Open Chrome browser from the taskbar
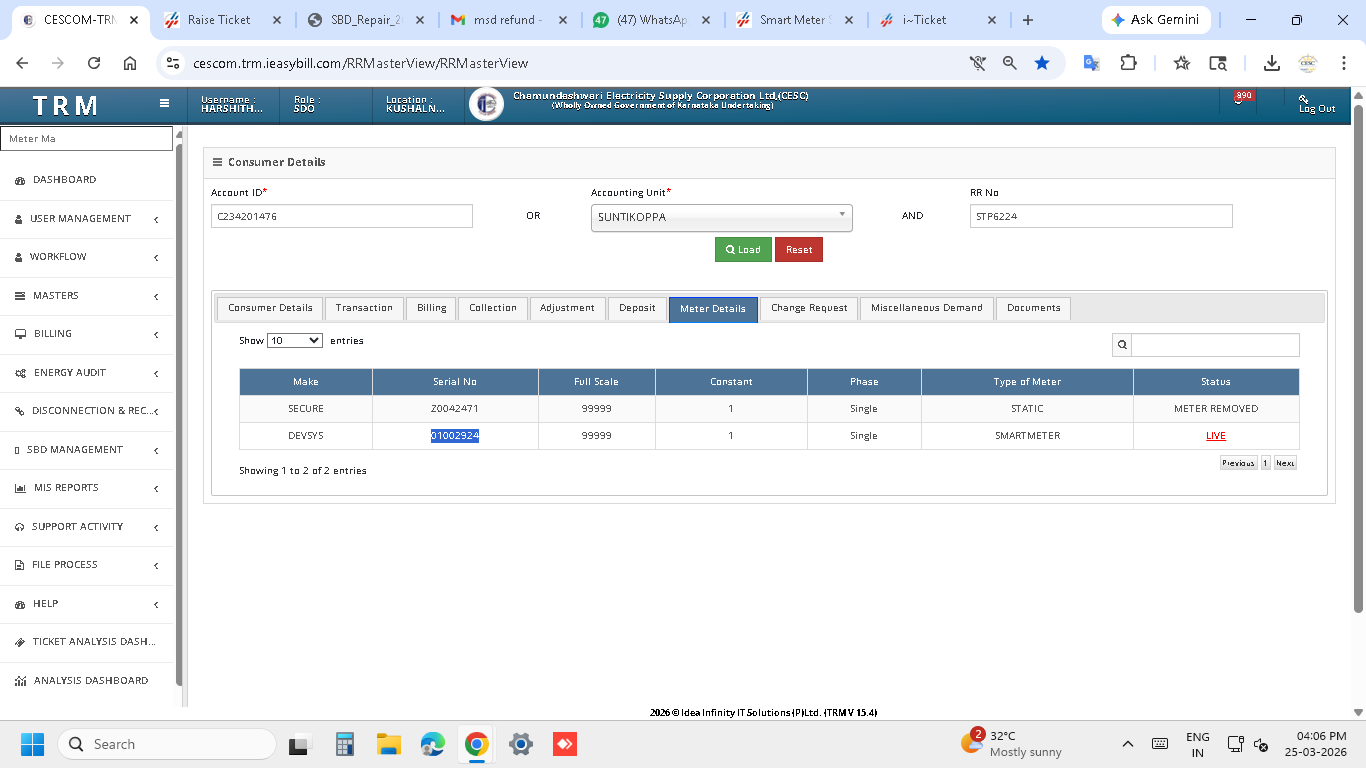 (476, 744)
